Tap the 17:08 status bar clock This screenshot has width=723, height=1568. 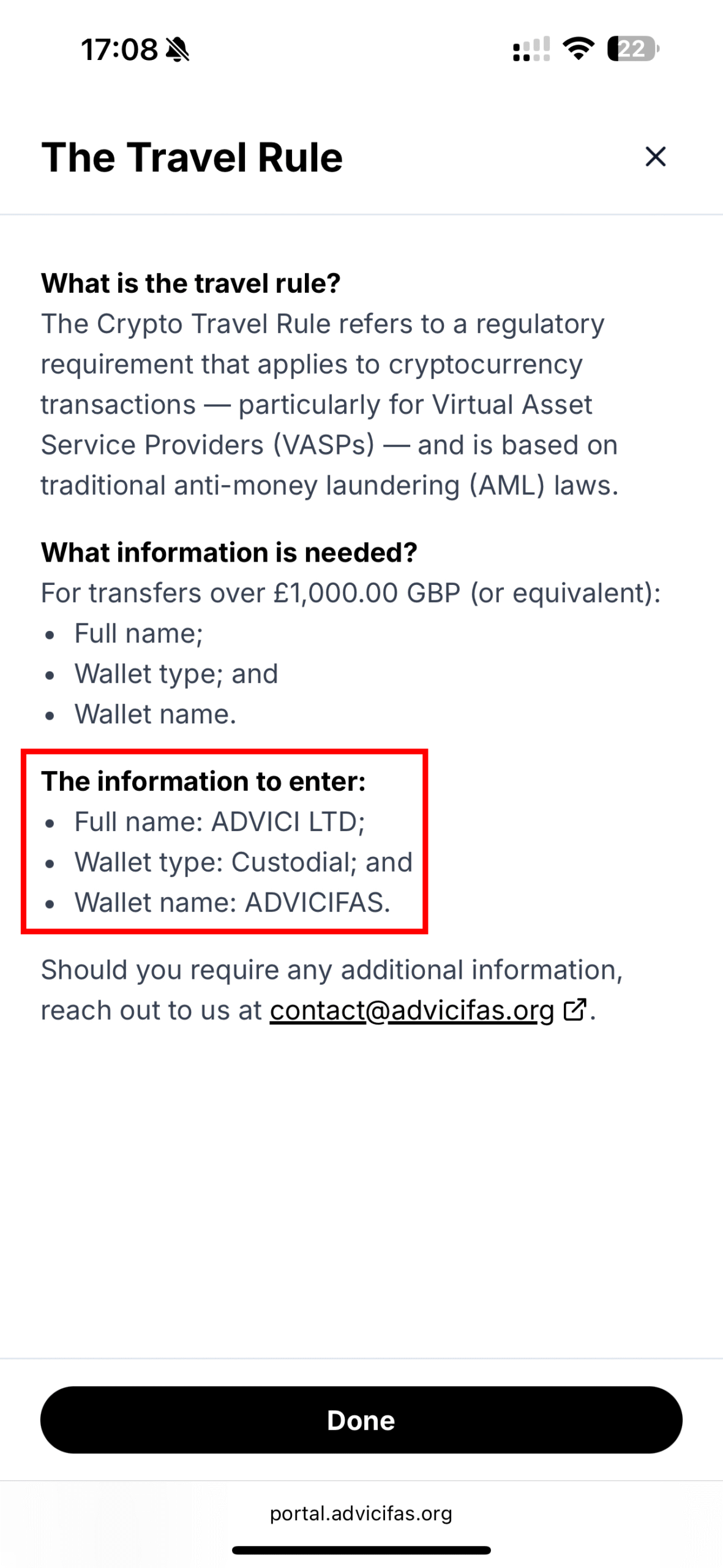[119, 49]
